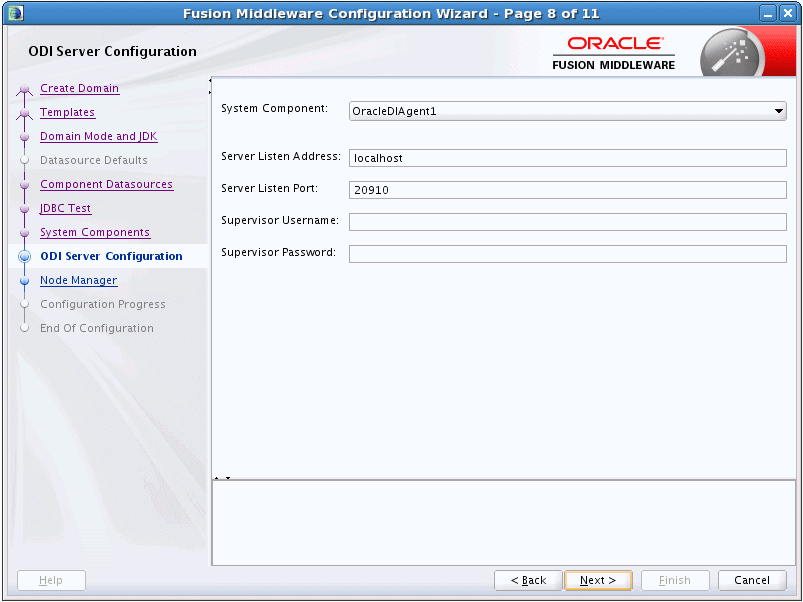This screenshot has height=602, width=803.
Task: Click the message log pane
Action: [504, 523]
